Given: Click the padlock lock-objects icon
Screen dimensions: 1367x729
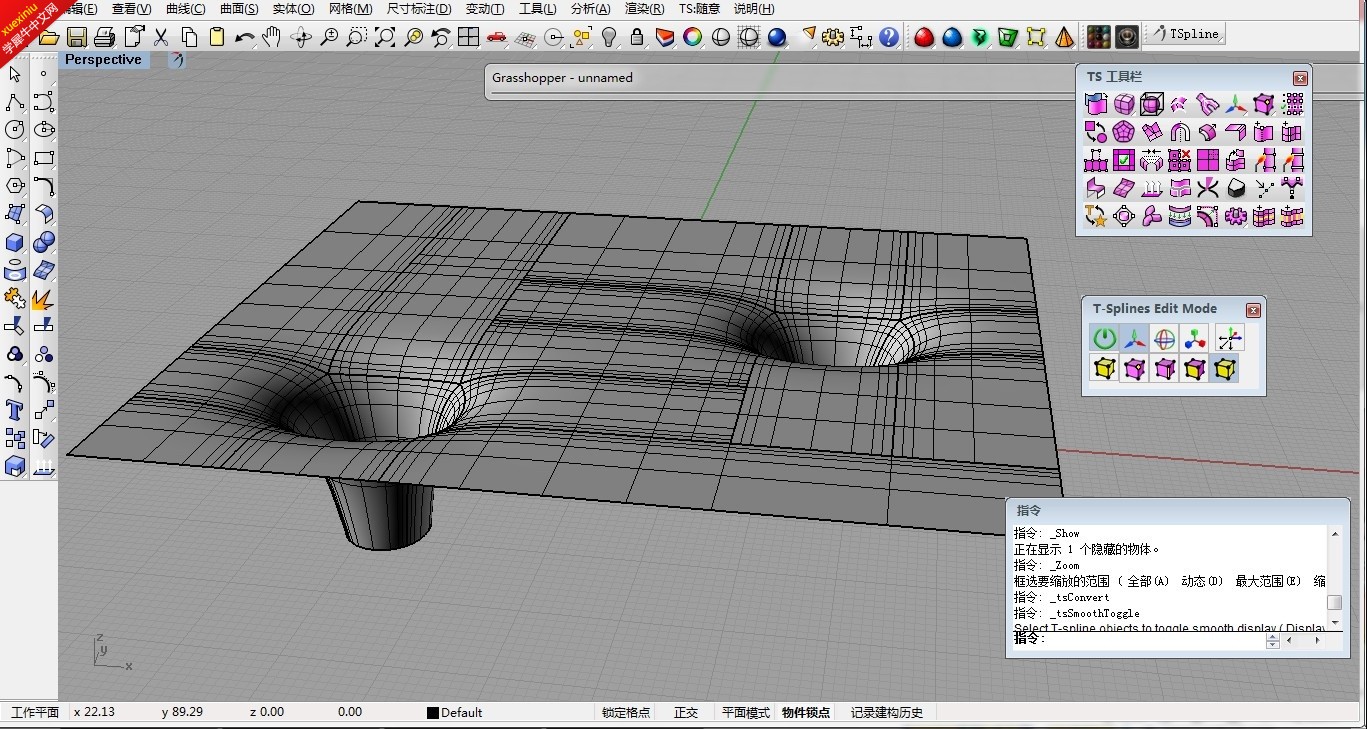Looking at the screenshot, I should (637, 38).
